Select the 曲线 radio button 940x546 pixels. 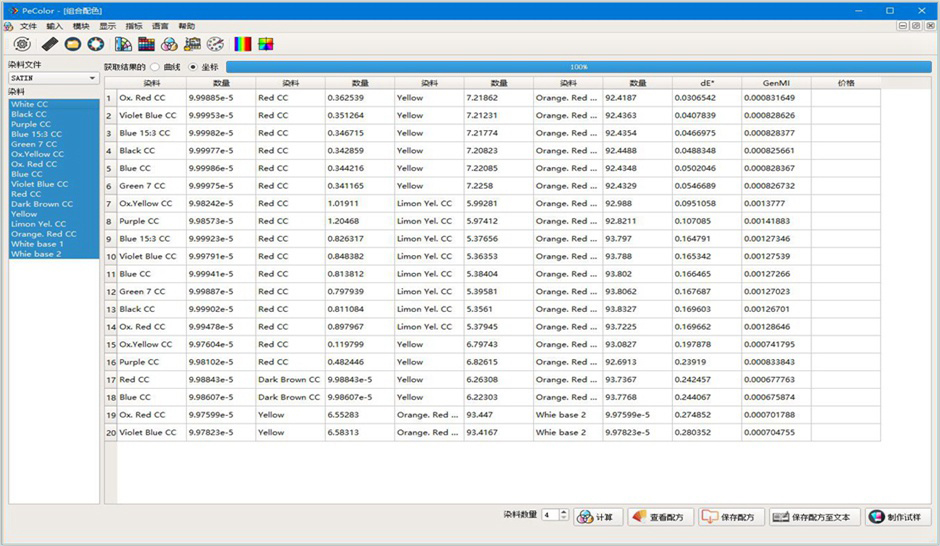pos(155,67)
